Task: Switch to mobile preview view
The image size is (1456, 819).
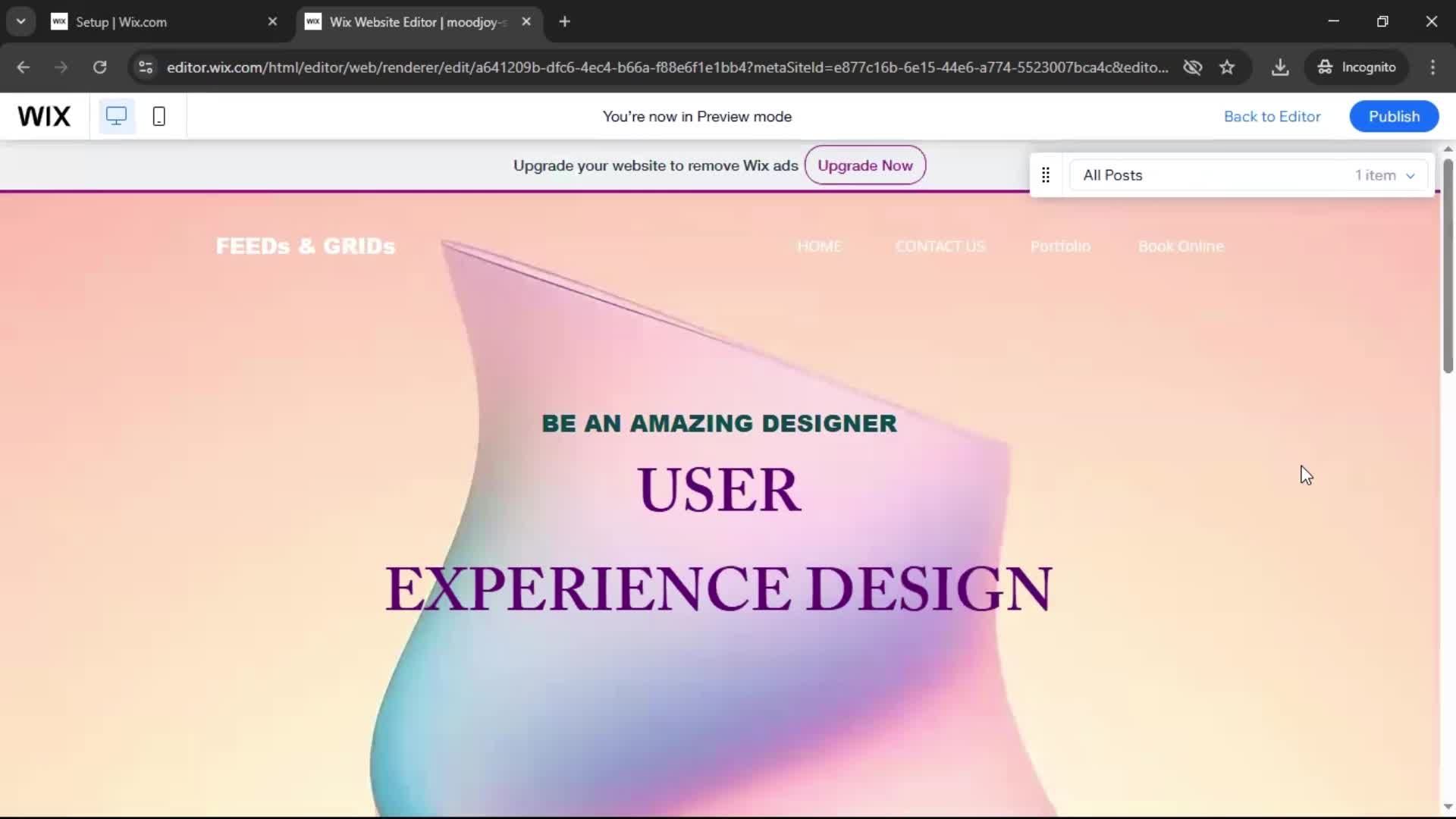Action: tap(158, 116)
